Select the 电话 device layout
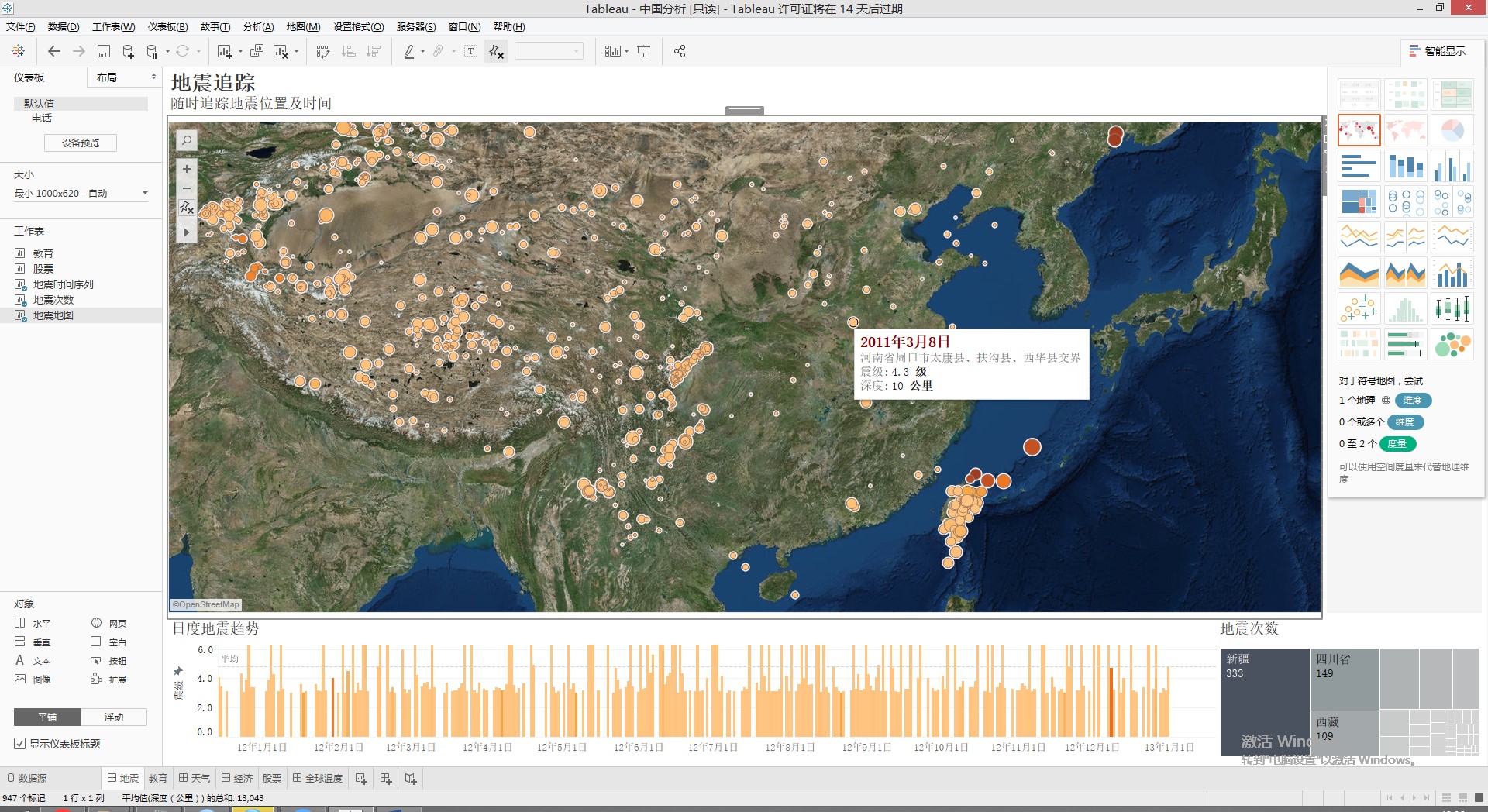 click(x=42, y=119)
